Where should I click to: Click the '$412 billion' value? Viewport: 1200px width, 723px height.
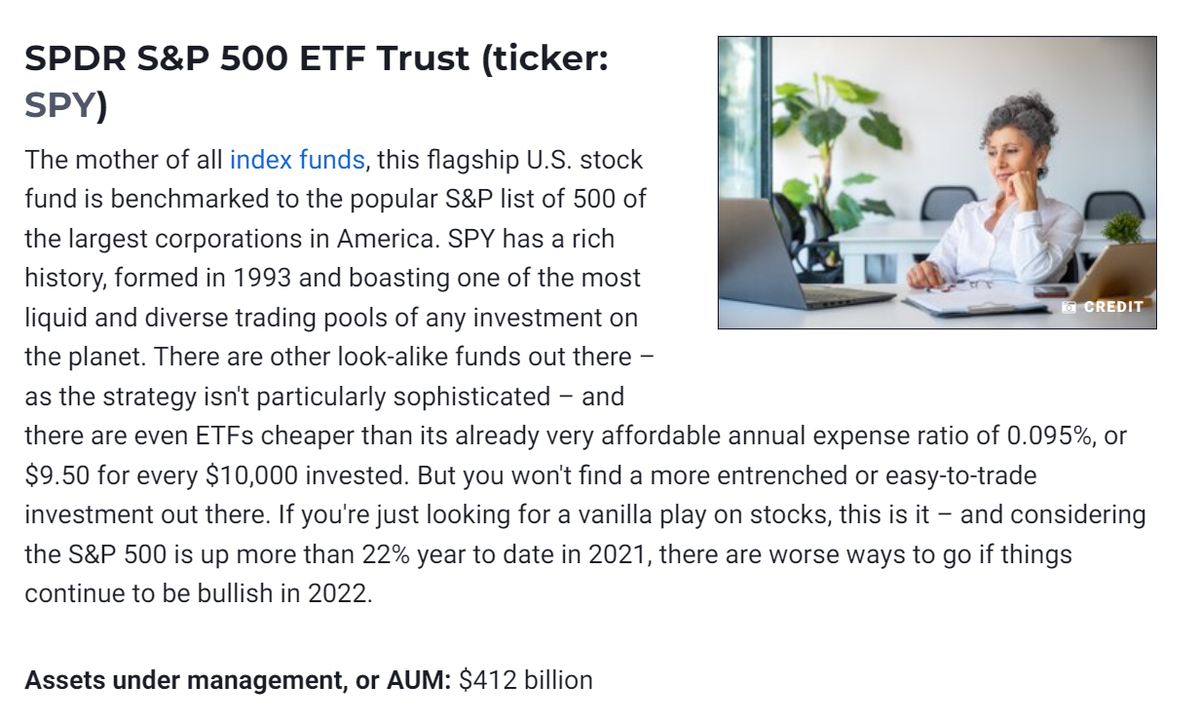[525, 681]
